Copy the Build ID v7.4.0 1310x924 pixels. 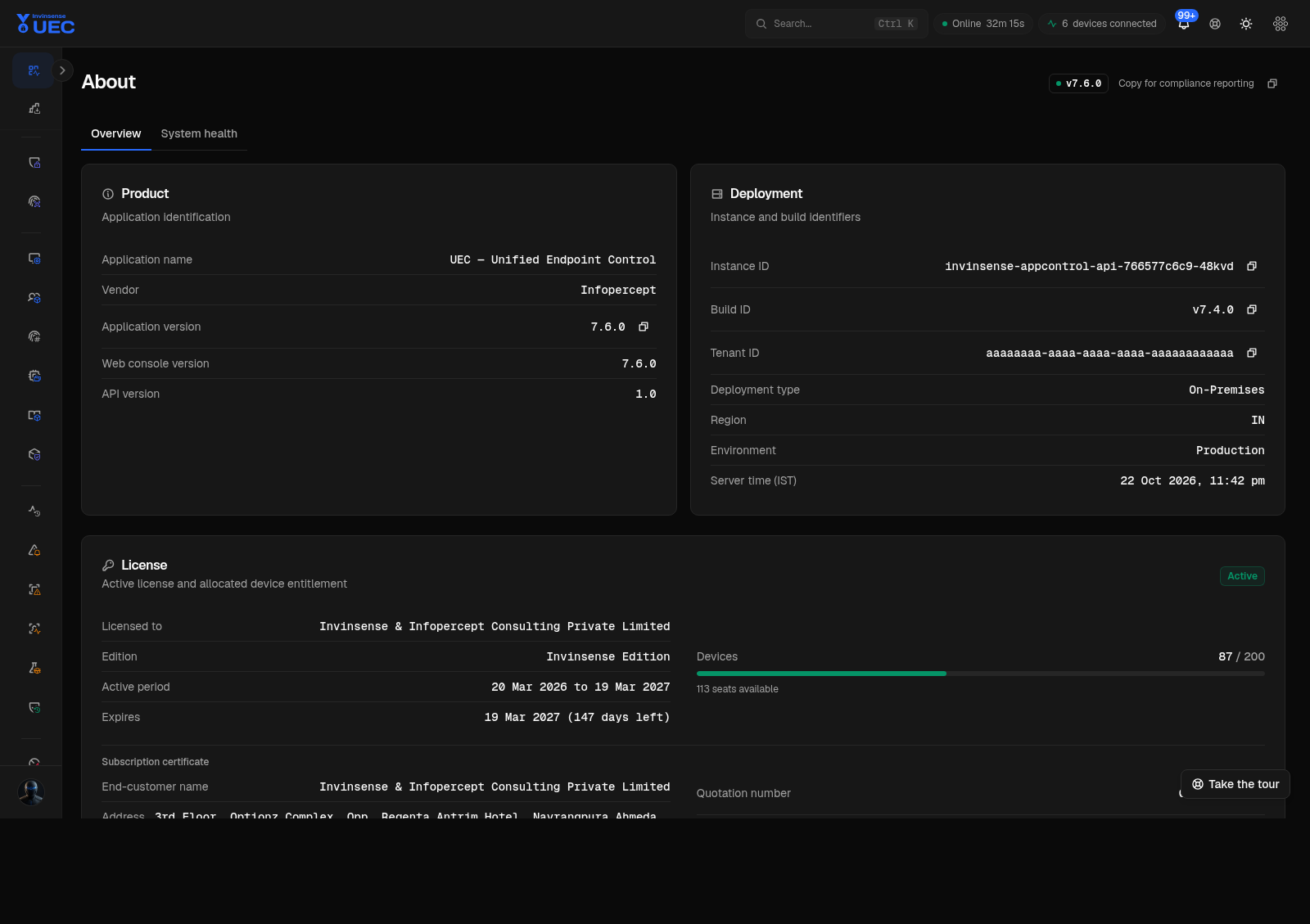tap(1252, 309)
